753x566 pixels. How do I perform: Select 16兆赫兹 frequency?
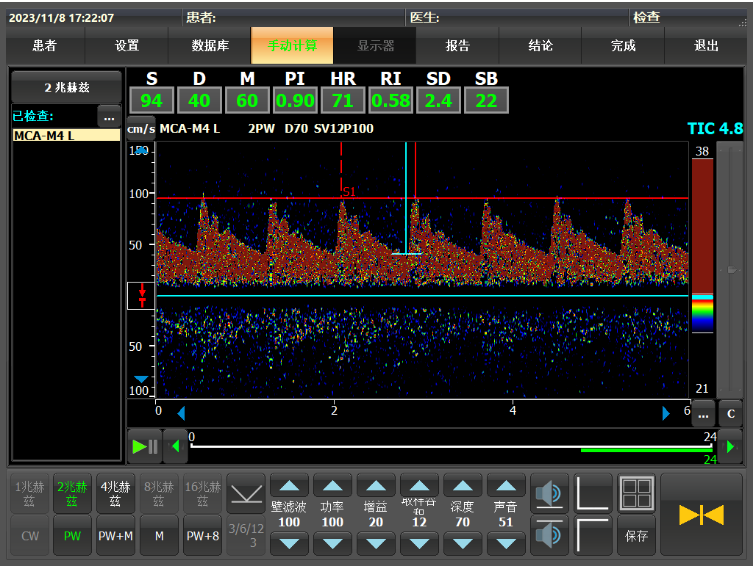tap(203, 494)
